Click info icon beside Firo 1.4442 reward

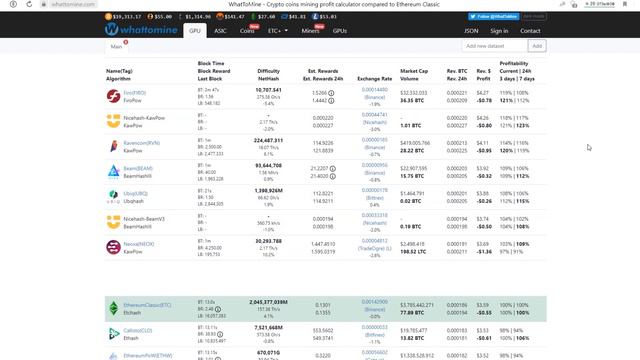[331, 100]
